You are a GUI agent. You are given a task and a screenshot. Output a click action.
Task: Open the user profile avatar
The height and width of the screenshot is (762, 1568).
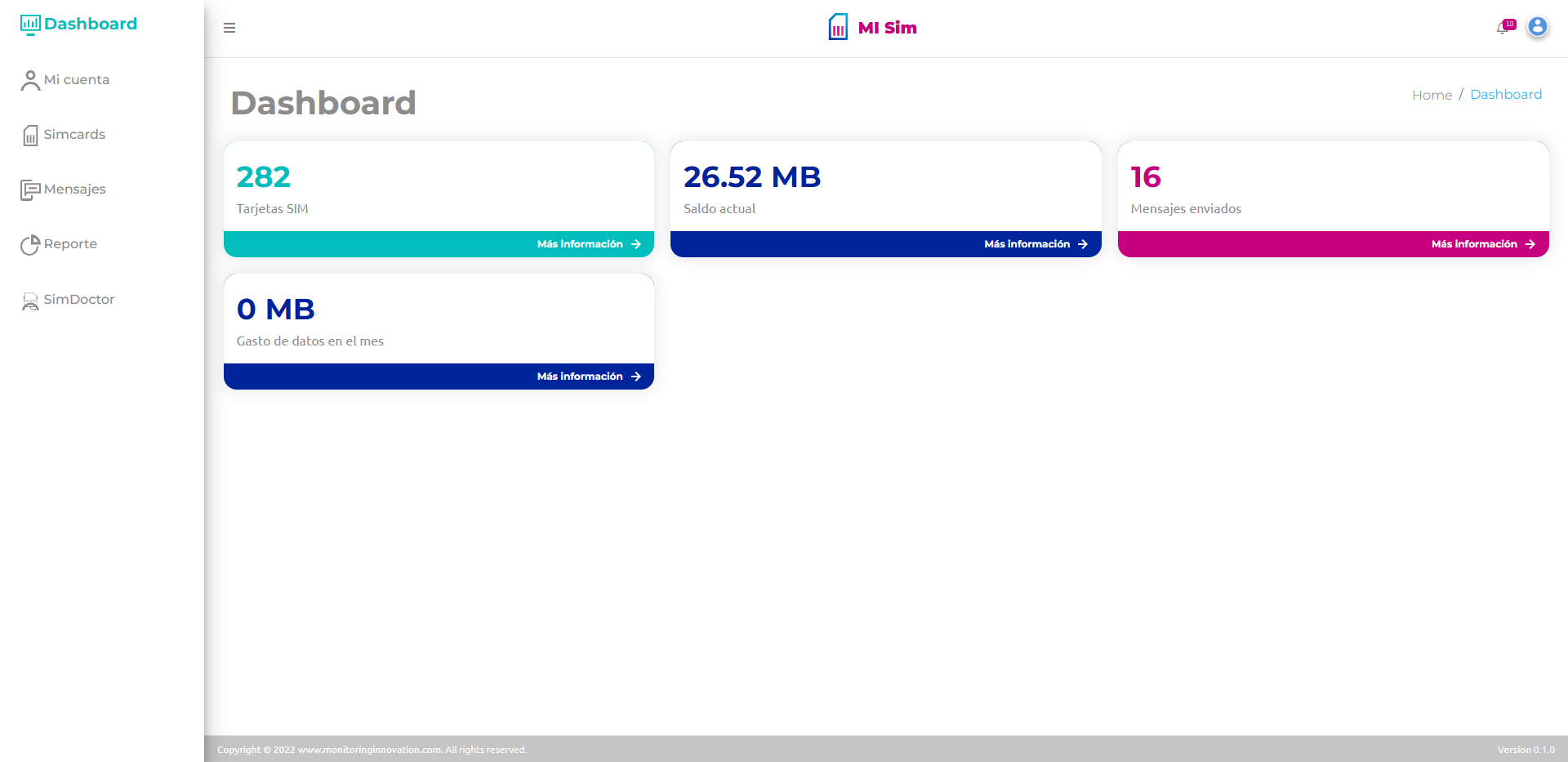[1537, 27]
